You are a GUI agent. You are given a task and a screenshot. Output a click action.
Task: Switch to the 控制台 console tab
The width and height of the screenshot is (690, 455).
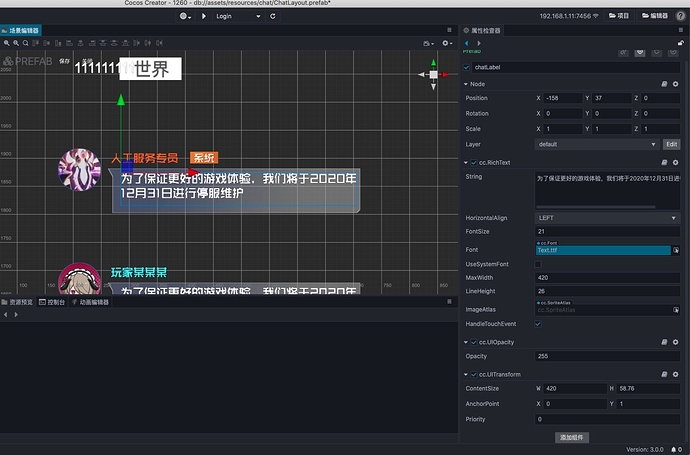[56, 301]
